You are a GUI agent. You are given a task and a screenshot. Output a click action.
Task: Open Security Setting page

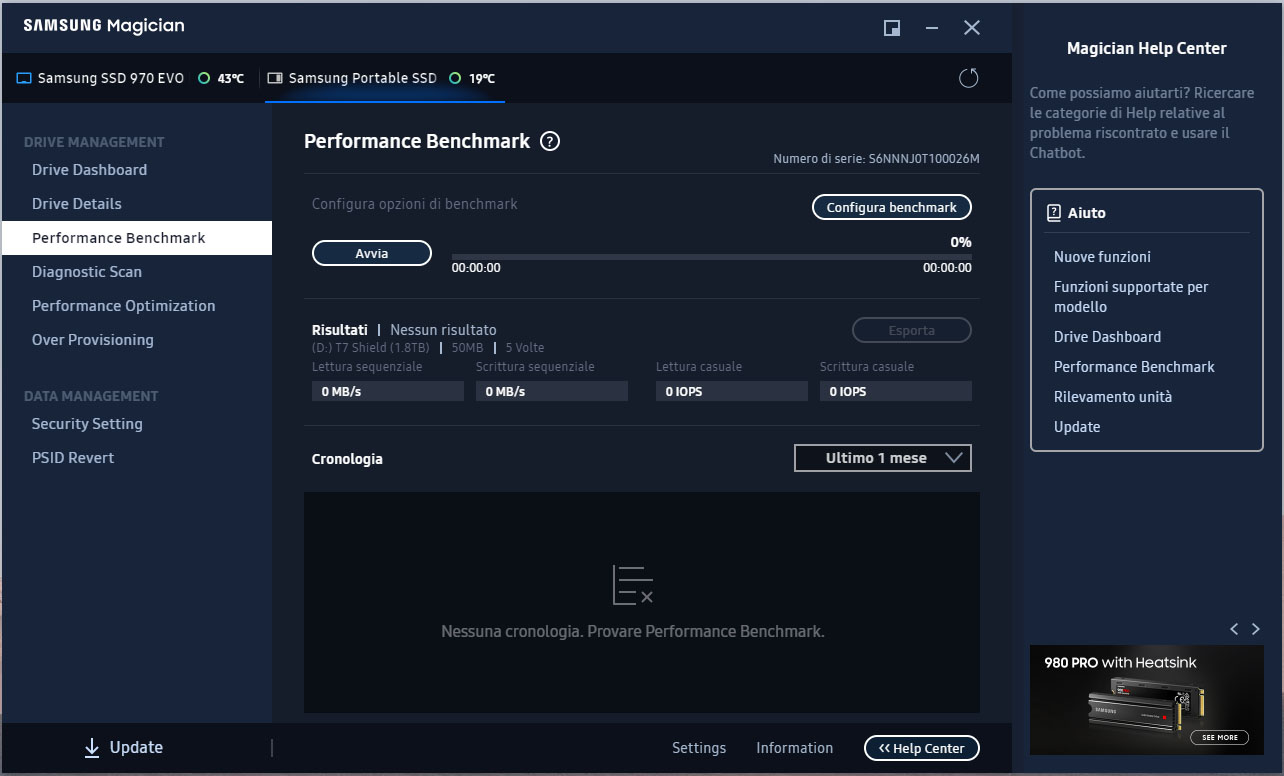pyautogui.click(x=87, y=424)
